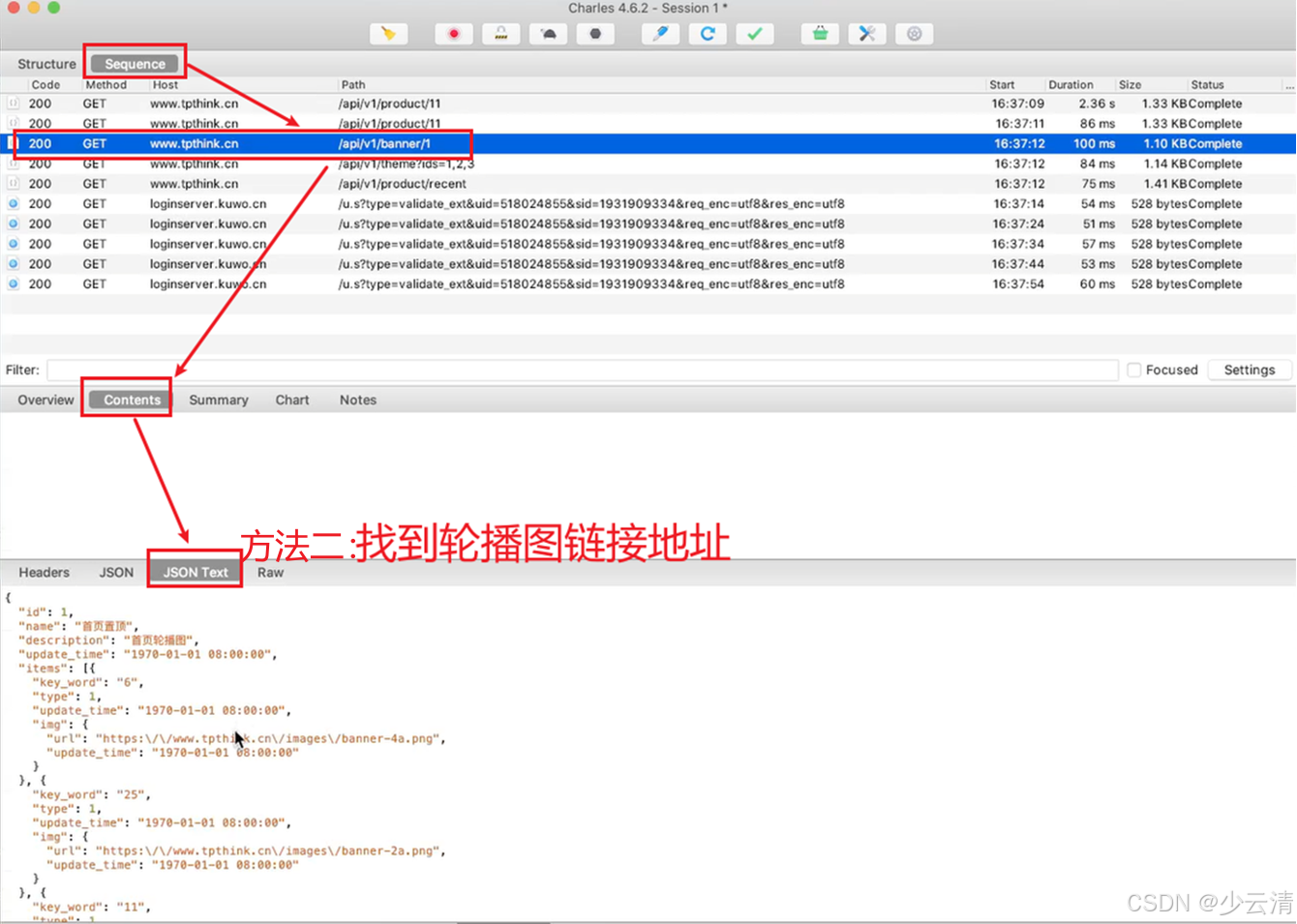The image size is (1297, 924).
Task: Open the Notes tab
Action: [358, 400]
